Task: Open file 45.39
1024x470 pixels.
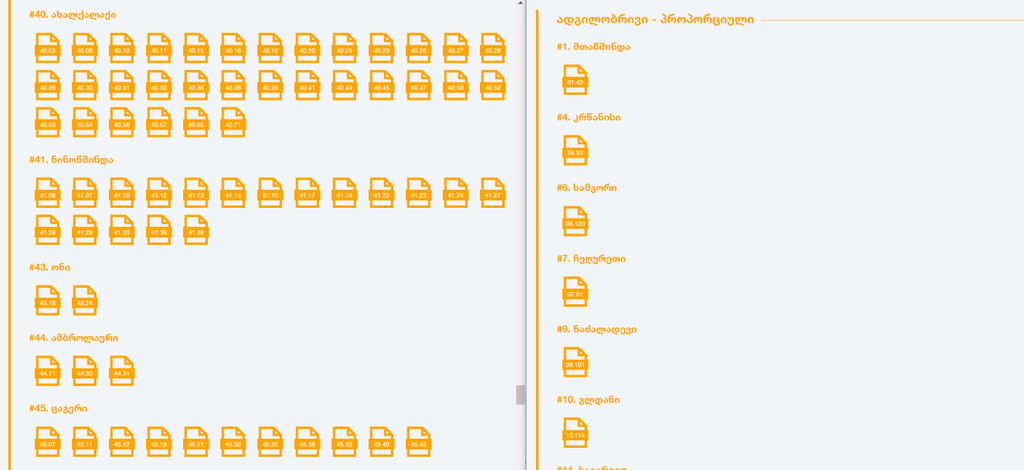Action: (345, 442)
